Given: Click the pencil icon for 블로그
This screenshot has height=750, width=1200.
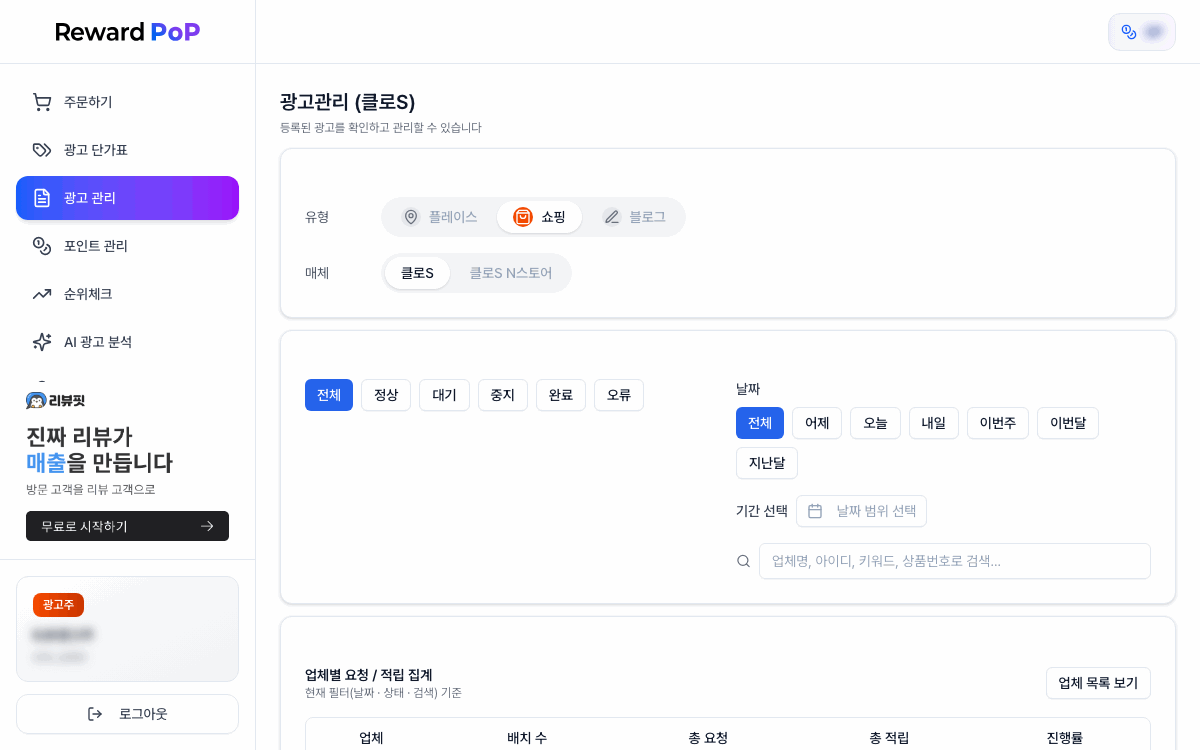Looking at the screenshot, I should 612,217.
